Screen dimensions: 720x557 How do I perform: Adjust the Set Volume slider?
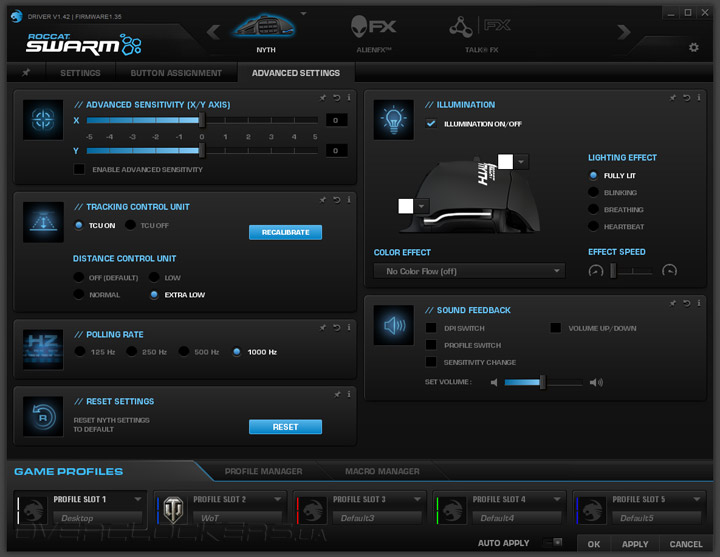(543, 382)
